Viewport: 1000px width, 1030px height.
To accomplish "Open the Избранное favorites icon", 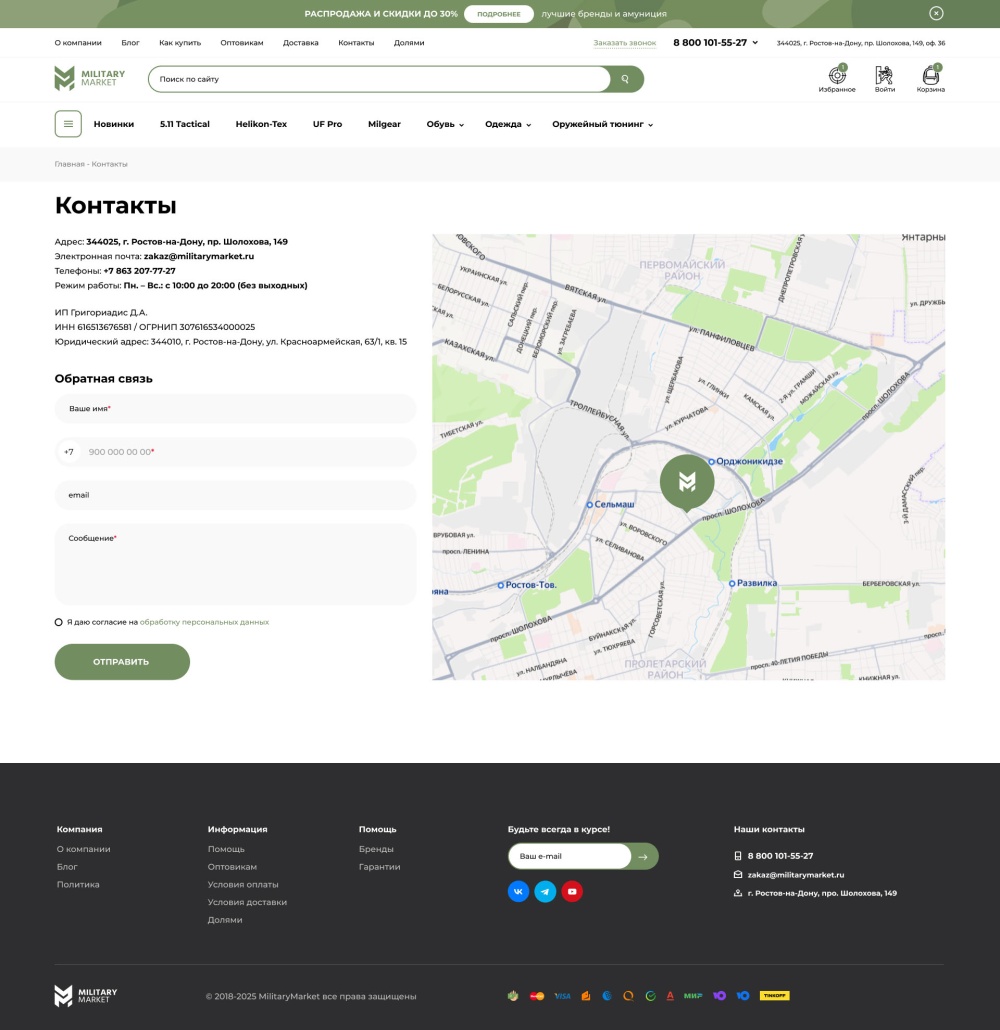I will coord(837,78).
